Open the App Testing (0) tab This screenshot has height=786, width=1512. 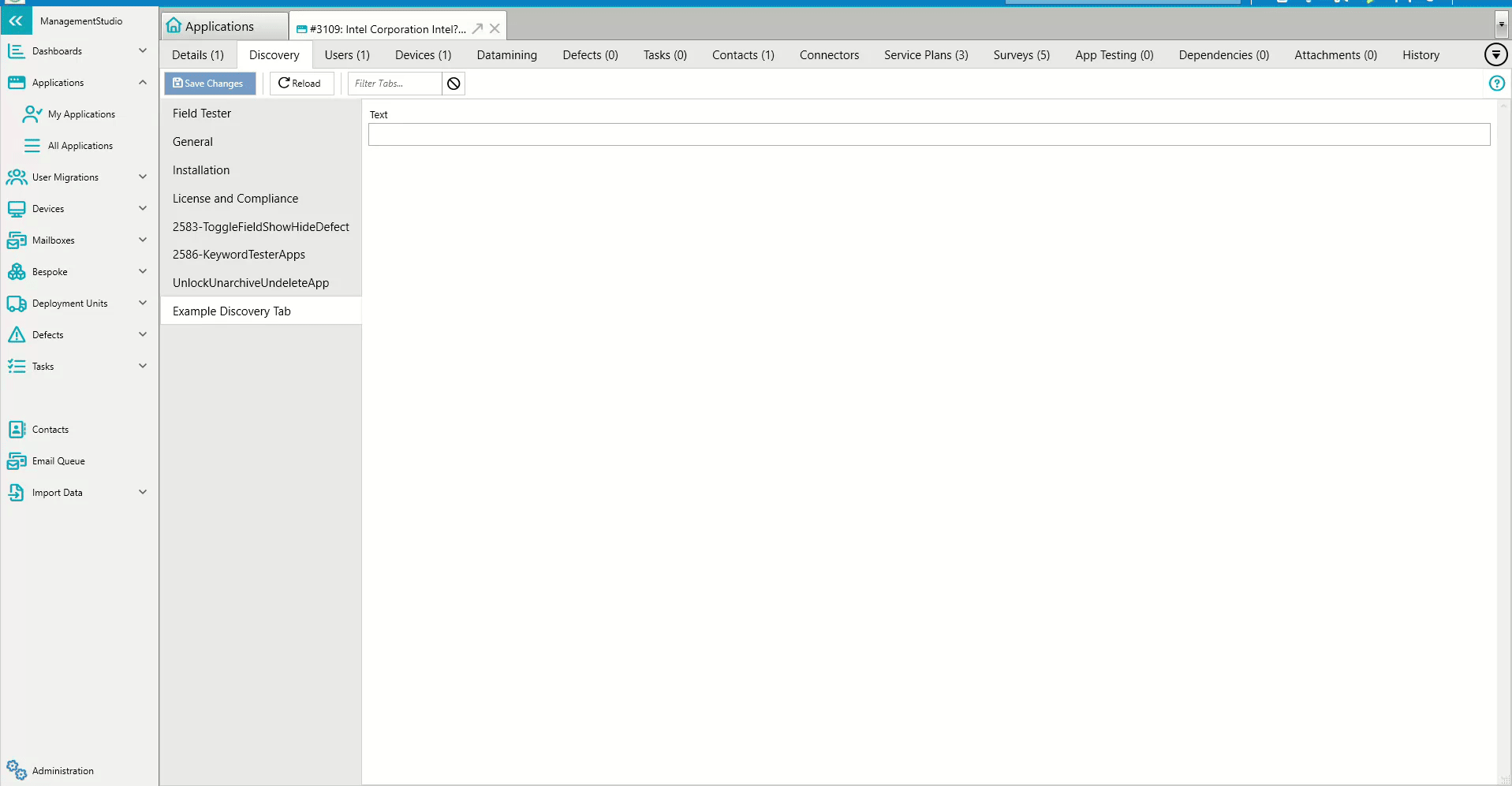point(1114,55)
